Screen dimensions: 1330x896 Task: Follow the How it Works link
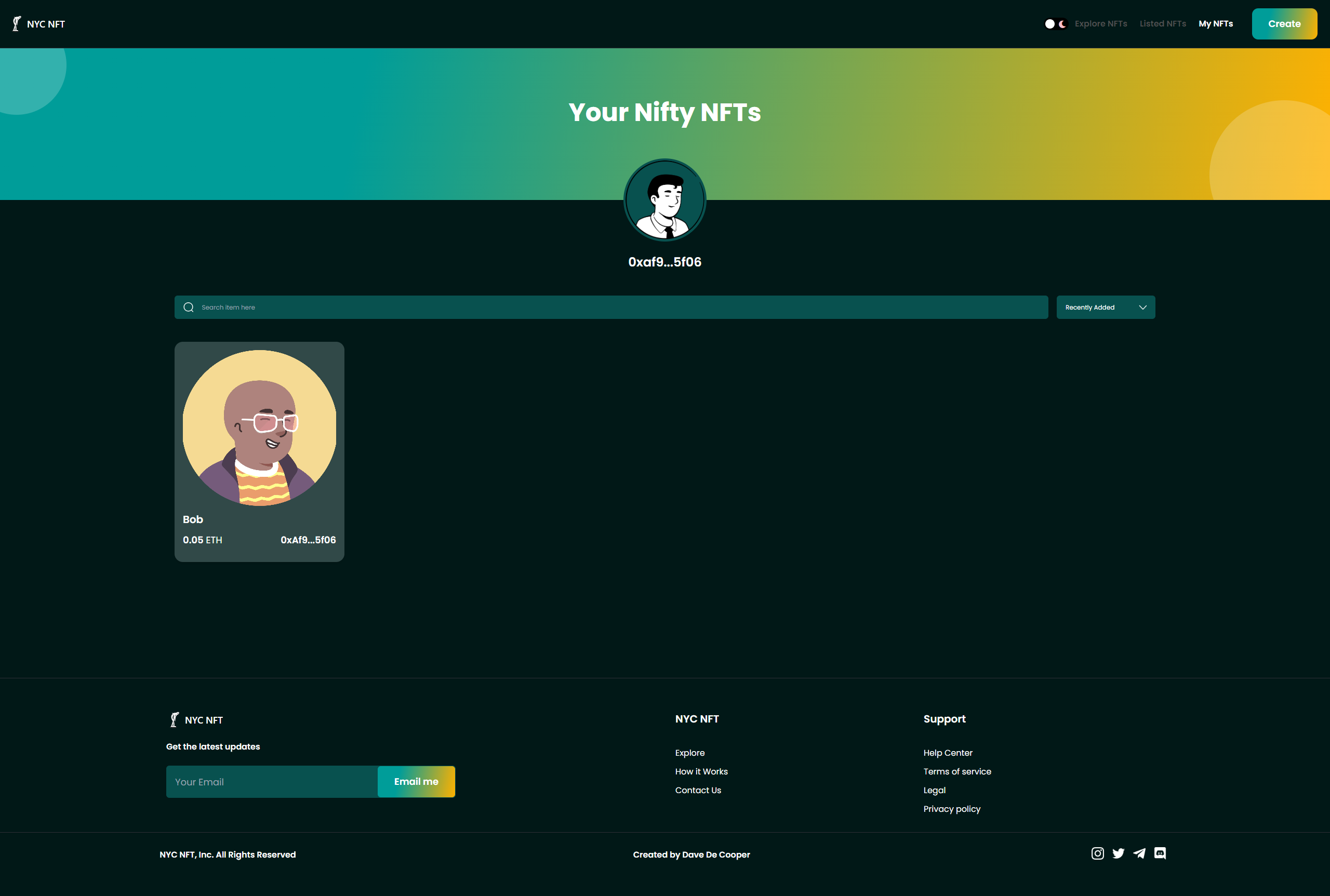tap(701, 771)
